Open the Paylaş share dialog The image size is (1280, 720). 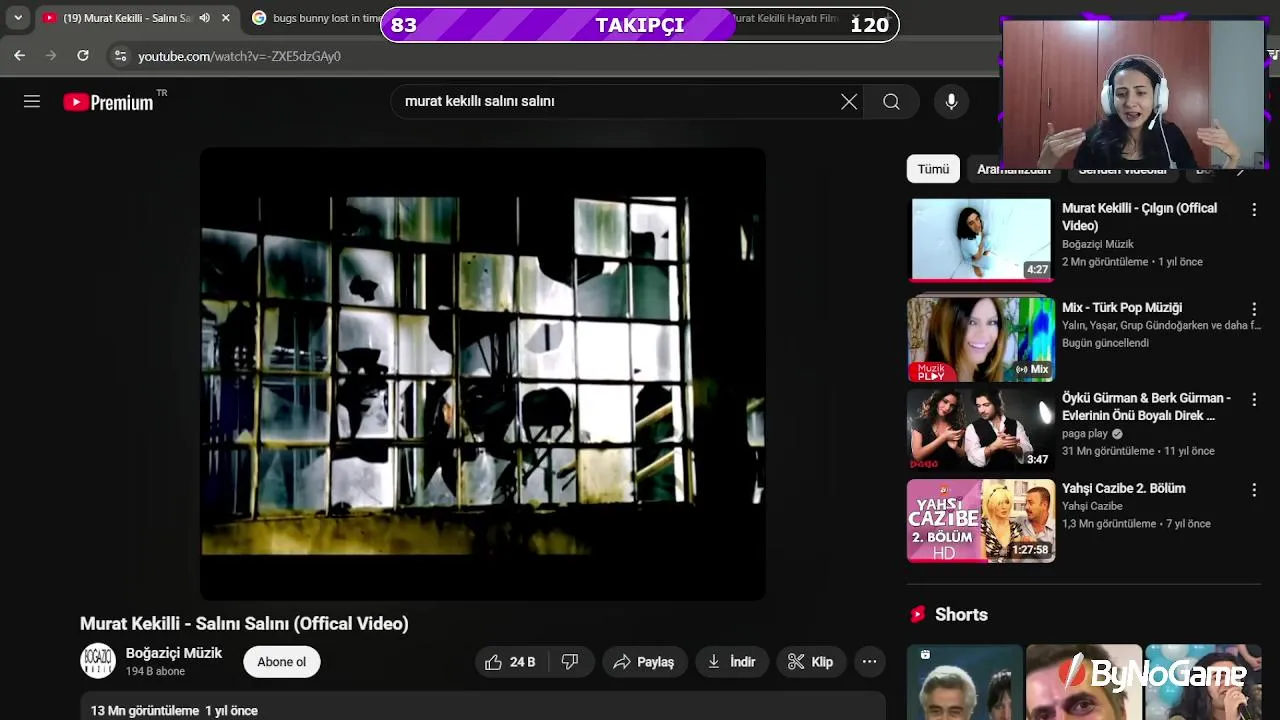[645, 662]
